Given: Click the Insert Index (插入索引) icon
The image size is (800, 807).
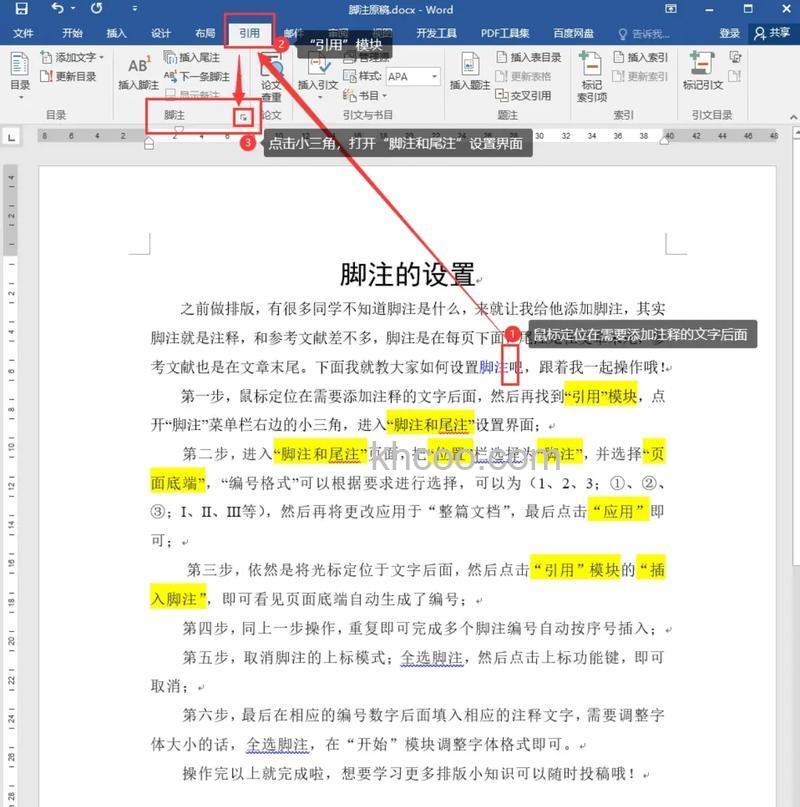Looking at the screenshot, I should pyautogui.click(x=644, y=57).
